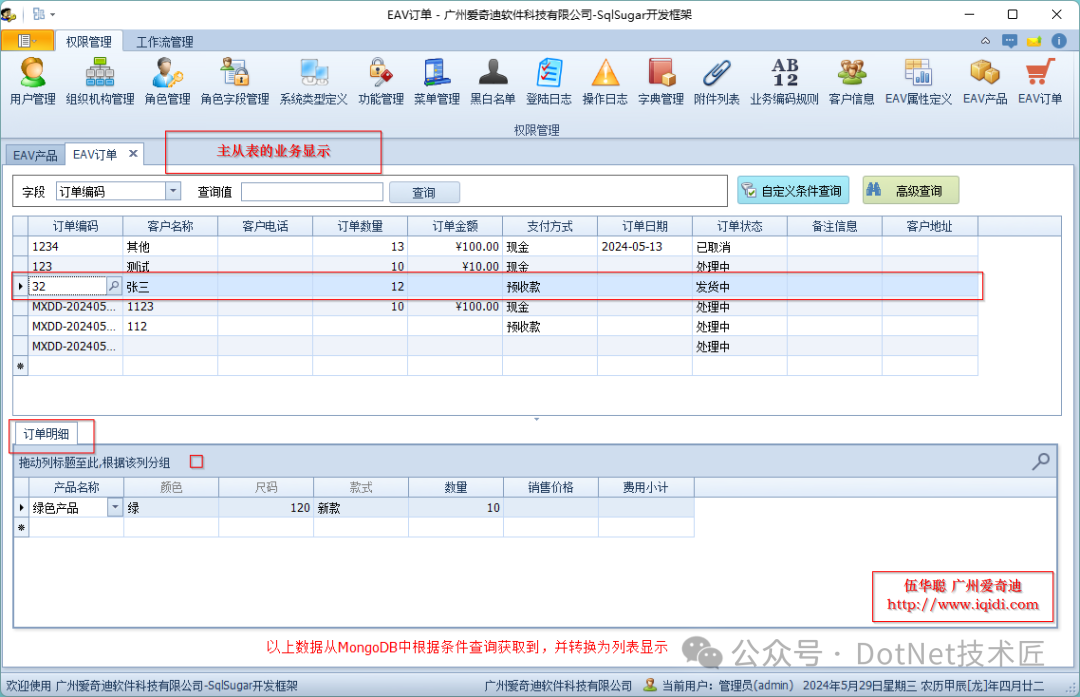
Task: Close the EAV订单 tab
Action: (133, 154)
